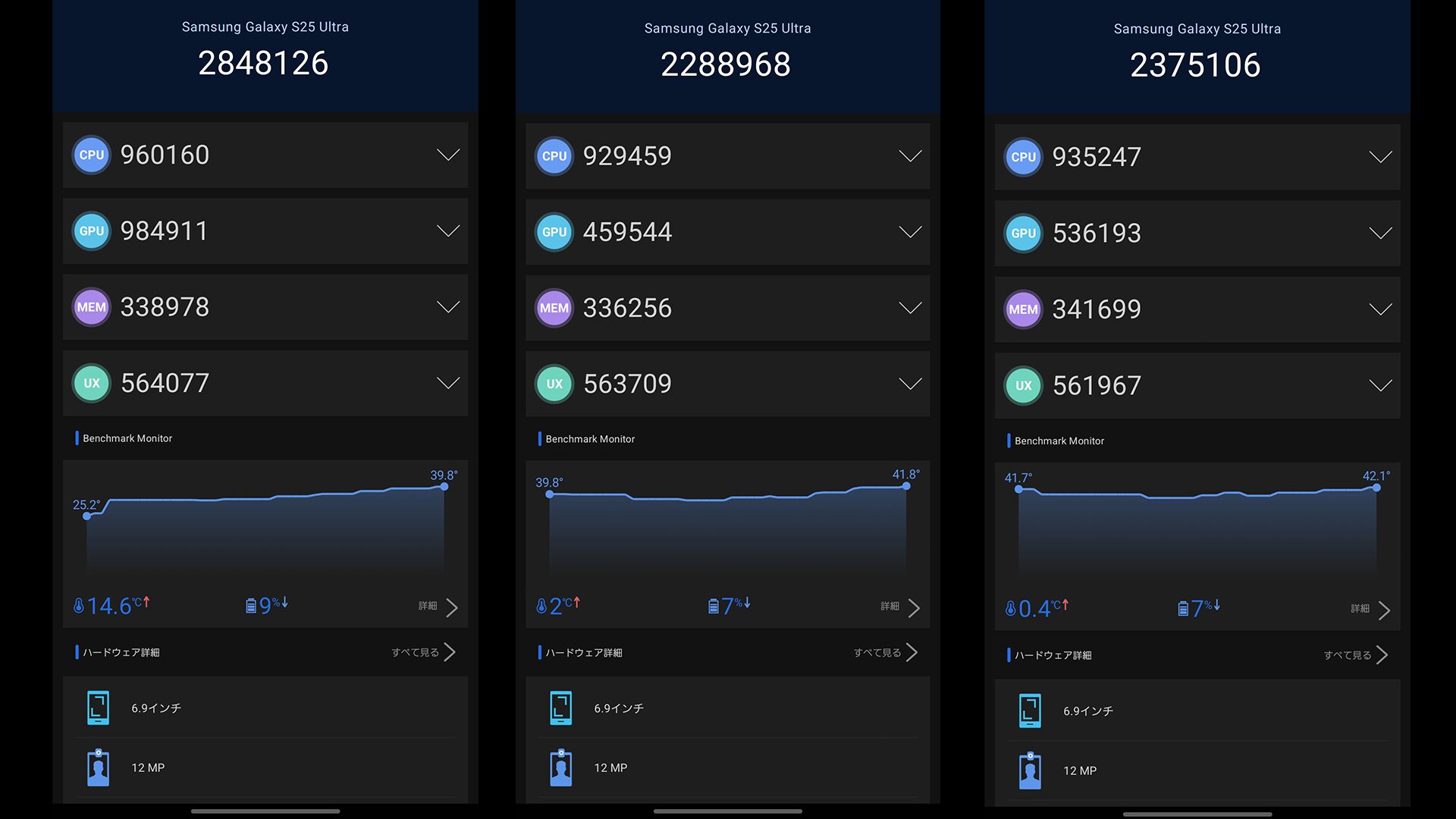This screenshot has width=1456, height=819.
Task: Click the battery icon next to 9% drop
Action: [251, 606]
